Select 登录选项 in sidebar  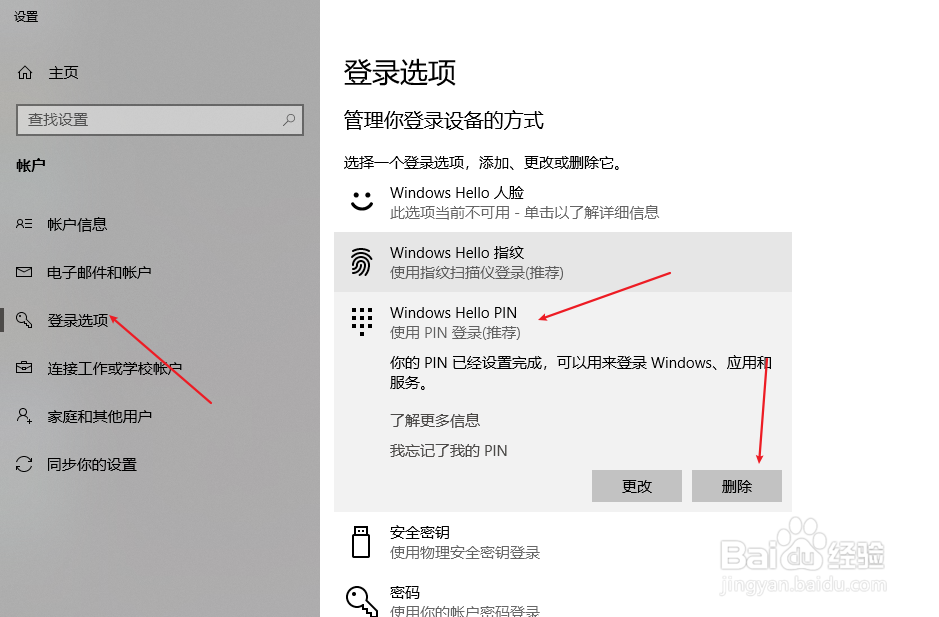[x=78, y=320]
